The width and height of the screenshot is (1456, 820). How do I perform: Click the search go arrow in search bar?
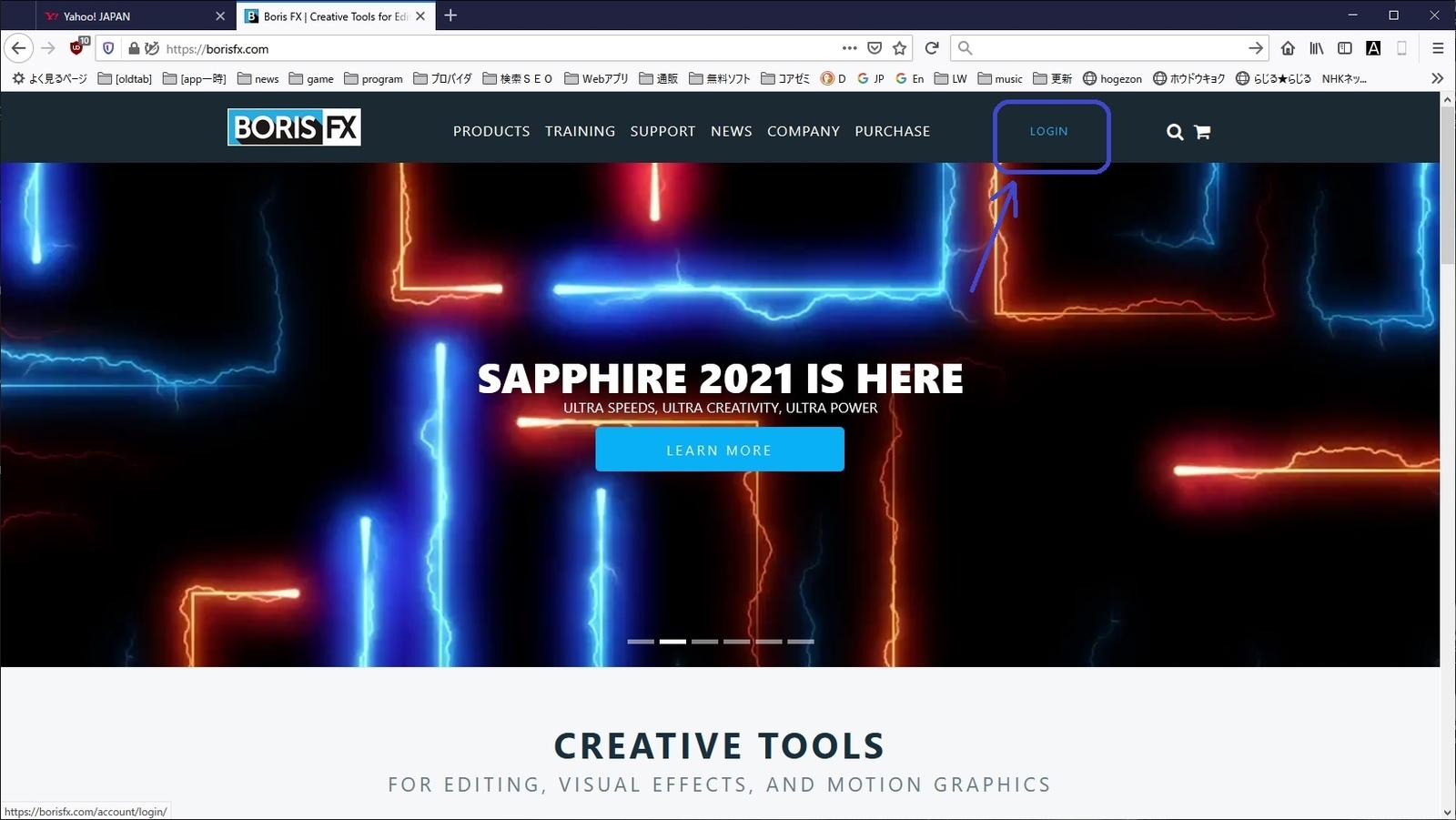pos(1256,48)
